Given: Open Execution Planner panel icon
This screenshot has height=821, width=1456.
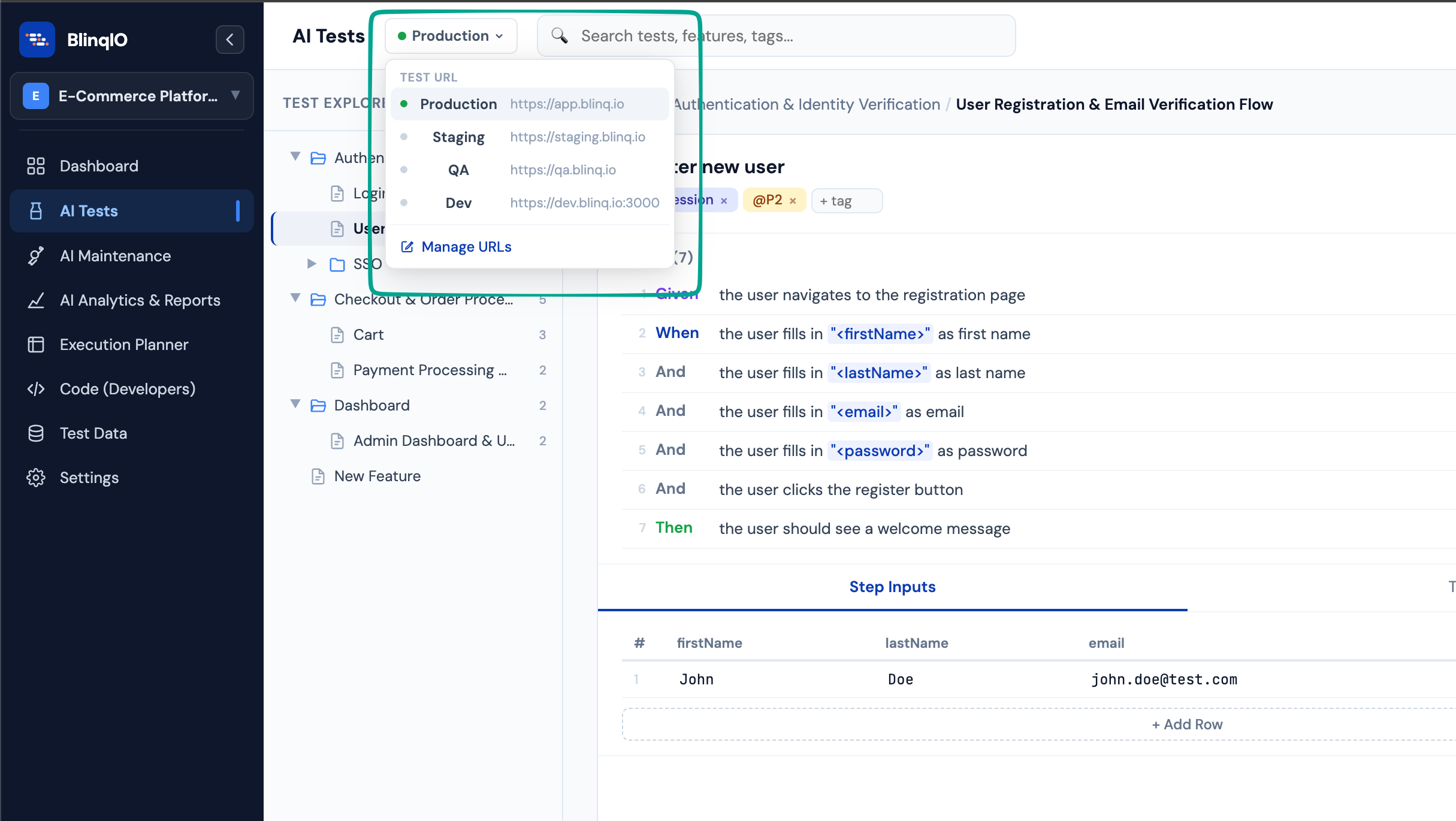Looking at the screenshot, I should [36, 344].
